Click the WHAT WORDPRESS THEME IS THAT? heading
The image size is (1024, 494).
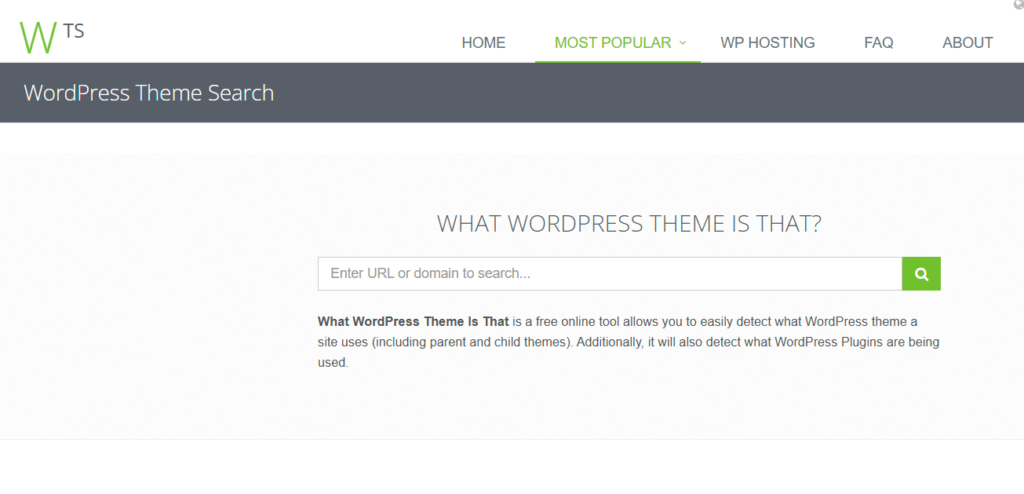(x=629, y=224)
